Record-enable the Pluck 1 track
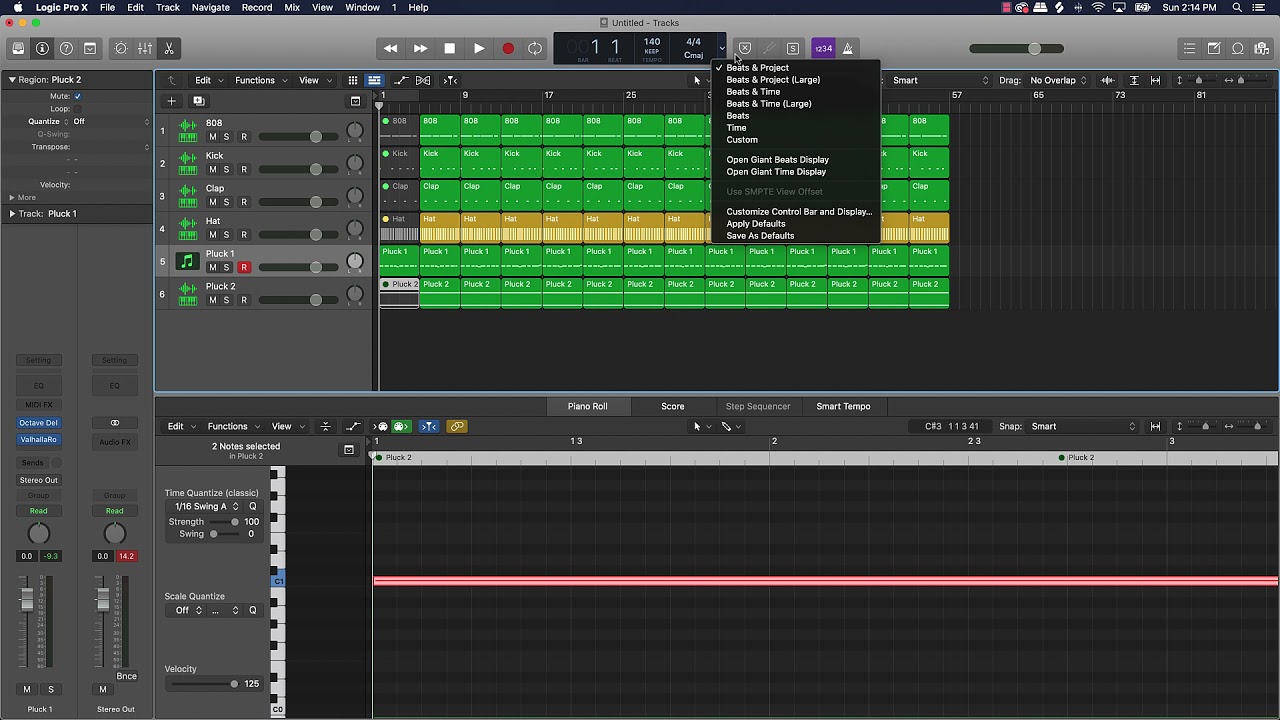 [x=244, y=267]
